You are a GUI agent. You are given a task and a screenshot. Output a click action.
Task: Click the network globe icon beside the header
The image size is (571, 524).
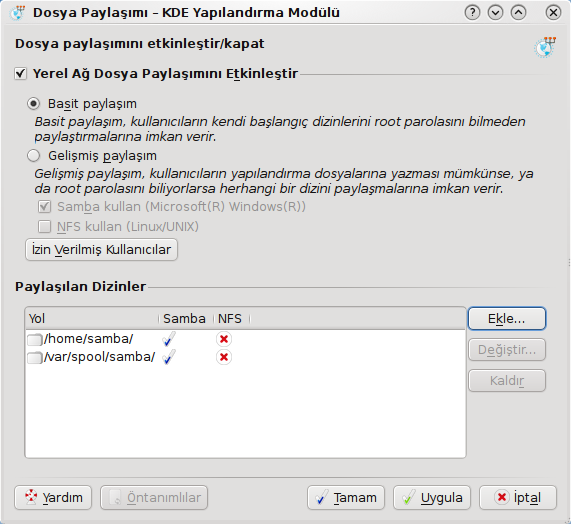545,47
